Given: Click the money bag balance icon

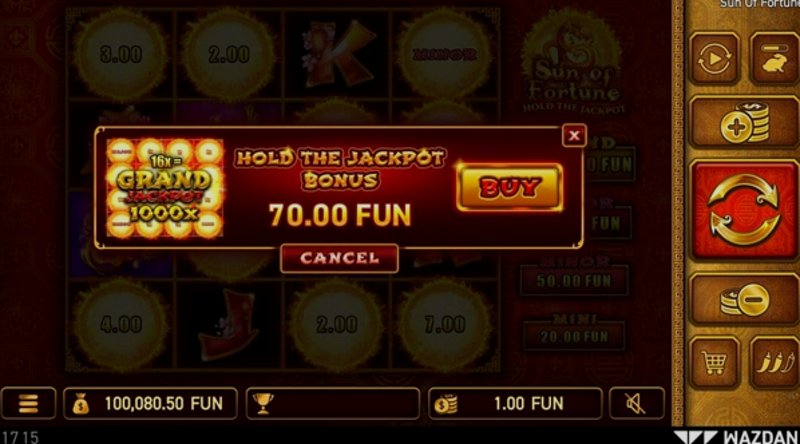Looking at the screenshot, I should [81, 404].
